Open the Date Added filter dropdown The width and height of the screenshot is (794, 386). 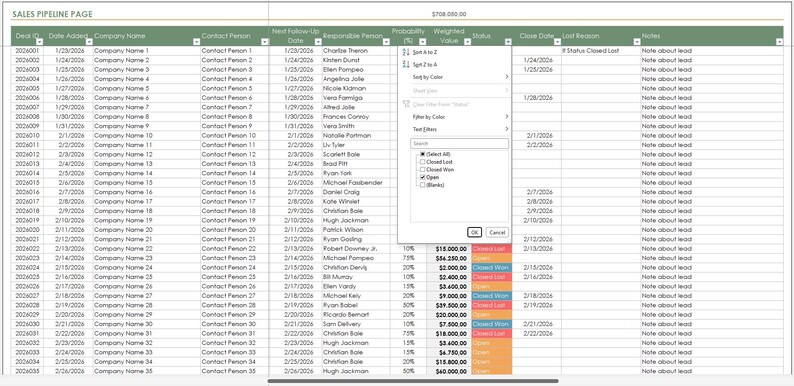pyautogui.click(x=89, y=42)
